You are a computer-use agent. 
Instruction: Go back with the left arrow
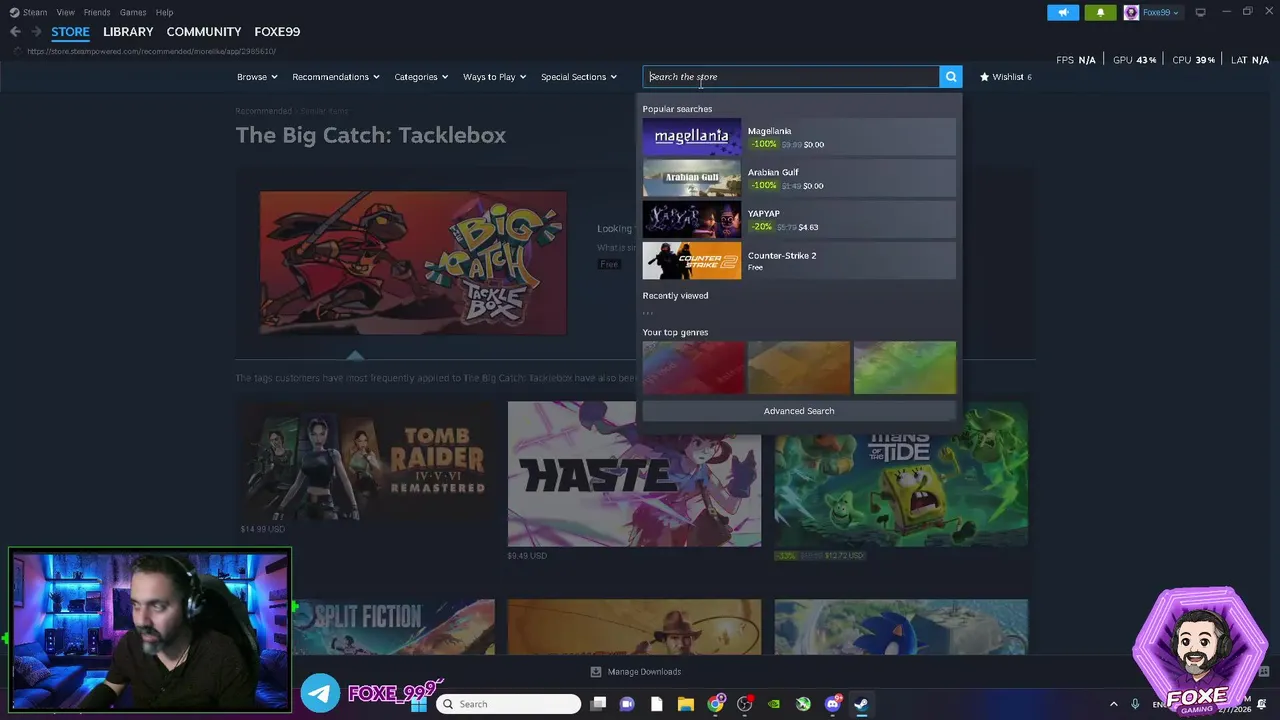pyautogui.click(x=15, y=32)
